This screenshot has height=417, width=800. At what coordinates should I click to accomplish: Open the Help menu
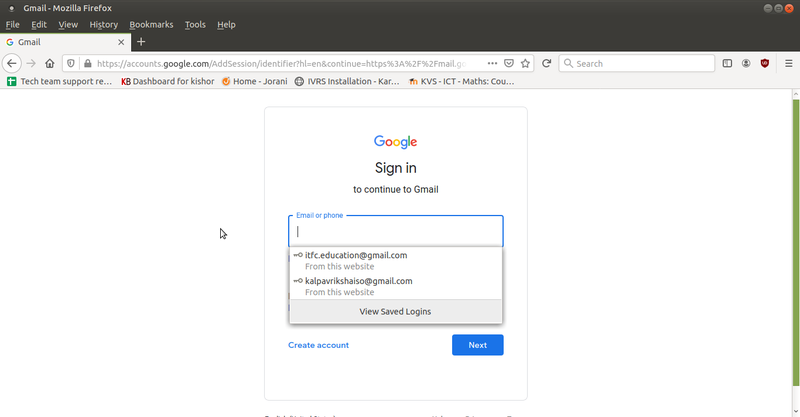(x=226, y=24)
